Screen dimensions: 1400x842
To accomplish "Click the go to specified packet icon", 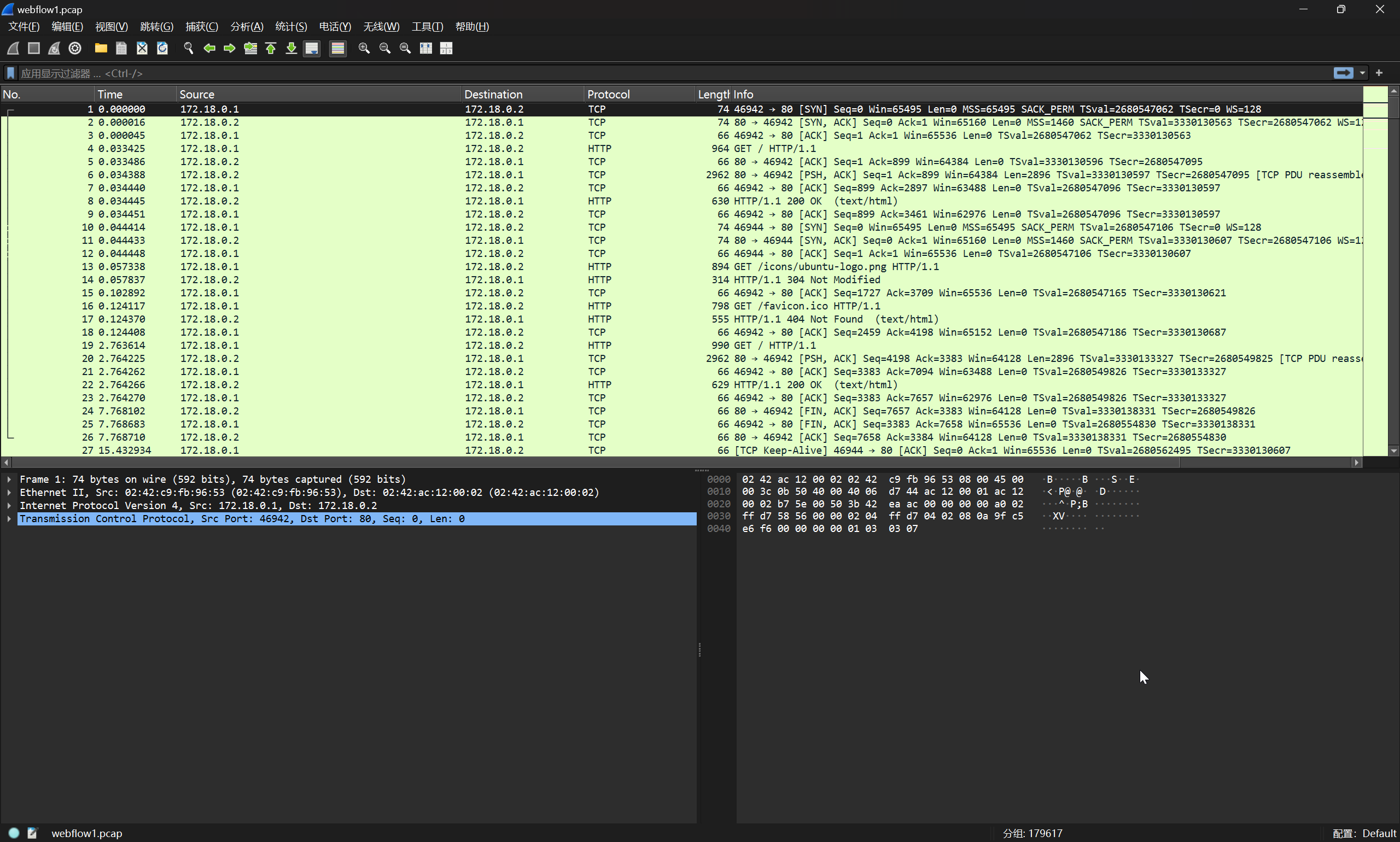I will pyautogui.click(x=250, y=48).
